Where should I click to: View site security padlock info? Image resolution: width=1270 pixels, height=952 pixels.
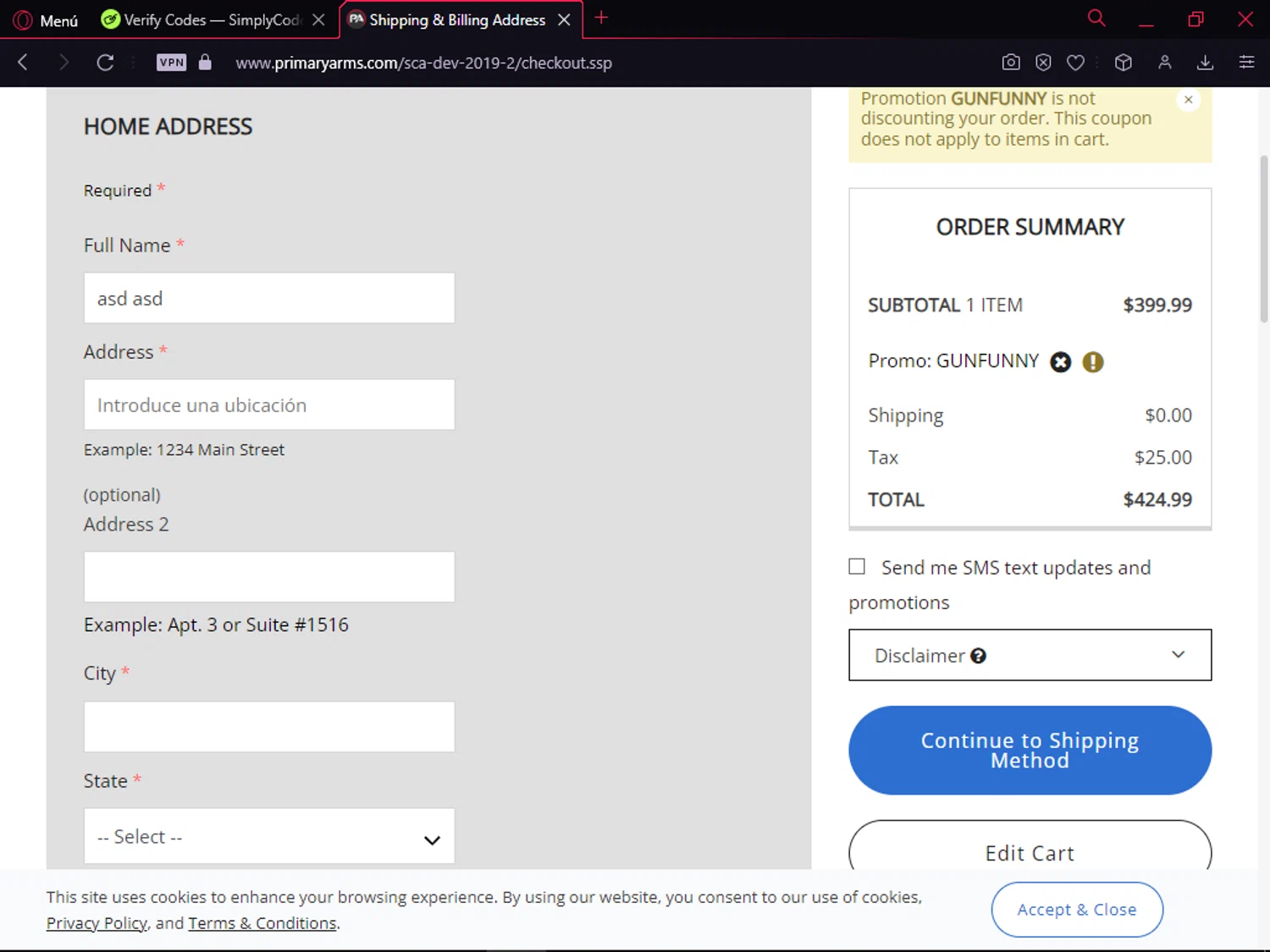(205, 62)
